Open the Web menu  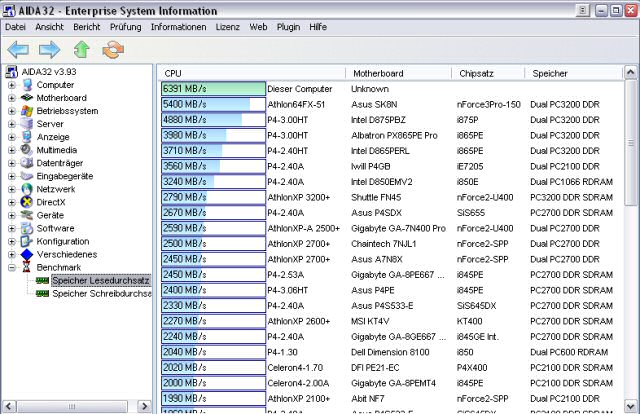pyautogui.click(x=258, y=27)
